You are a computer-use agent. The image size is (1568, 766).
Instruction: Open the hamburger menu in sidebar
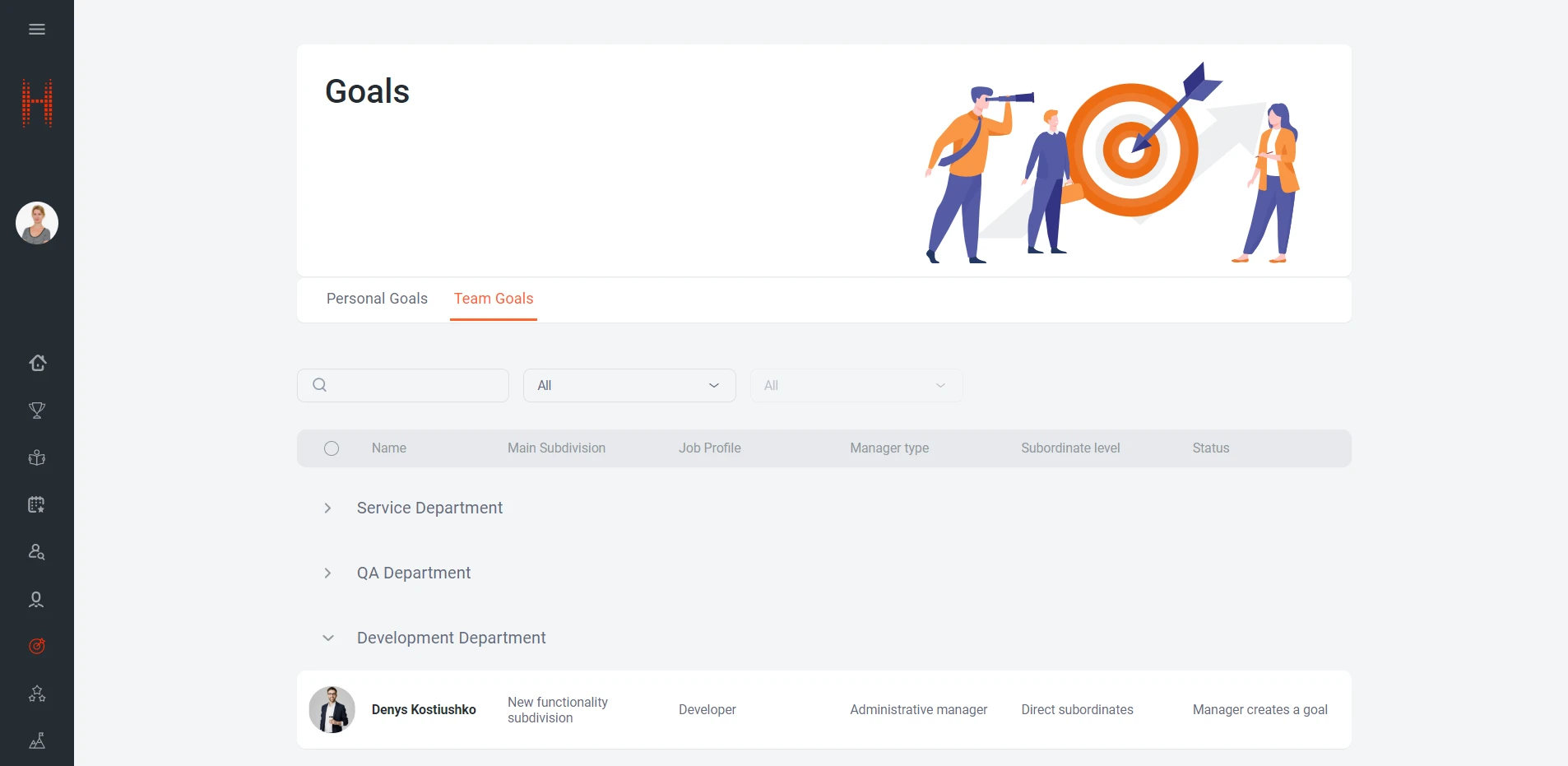[x=37, y=30]
